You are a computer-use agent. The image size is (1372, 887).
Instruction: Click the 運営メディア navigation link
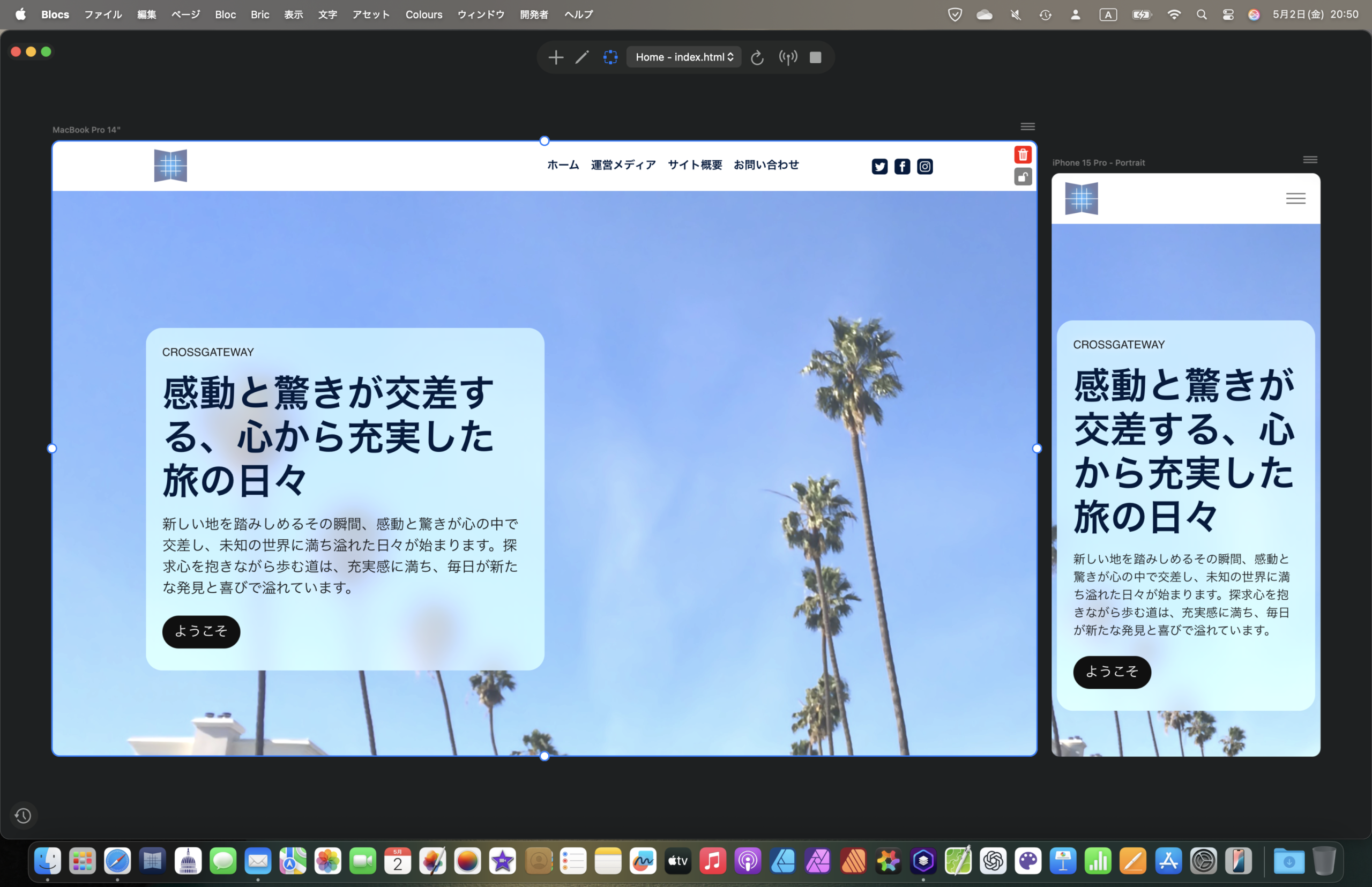(623, 165)
